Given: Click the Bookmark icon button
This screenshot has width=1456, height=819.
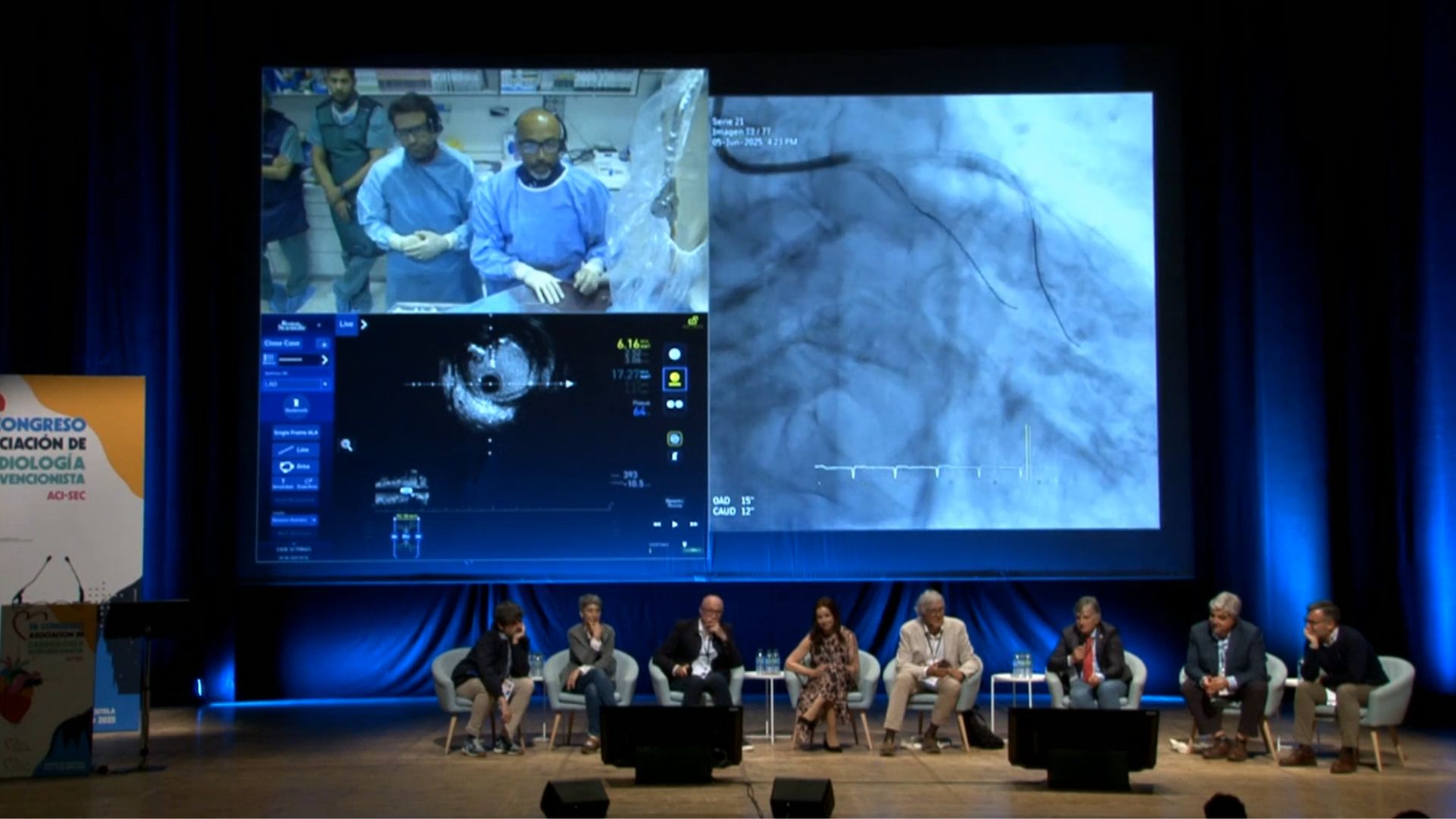Looking at the screenshot, I should (x=297, y=405).
